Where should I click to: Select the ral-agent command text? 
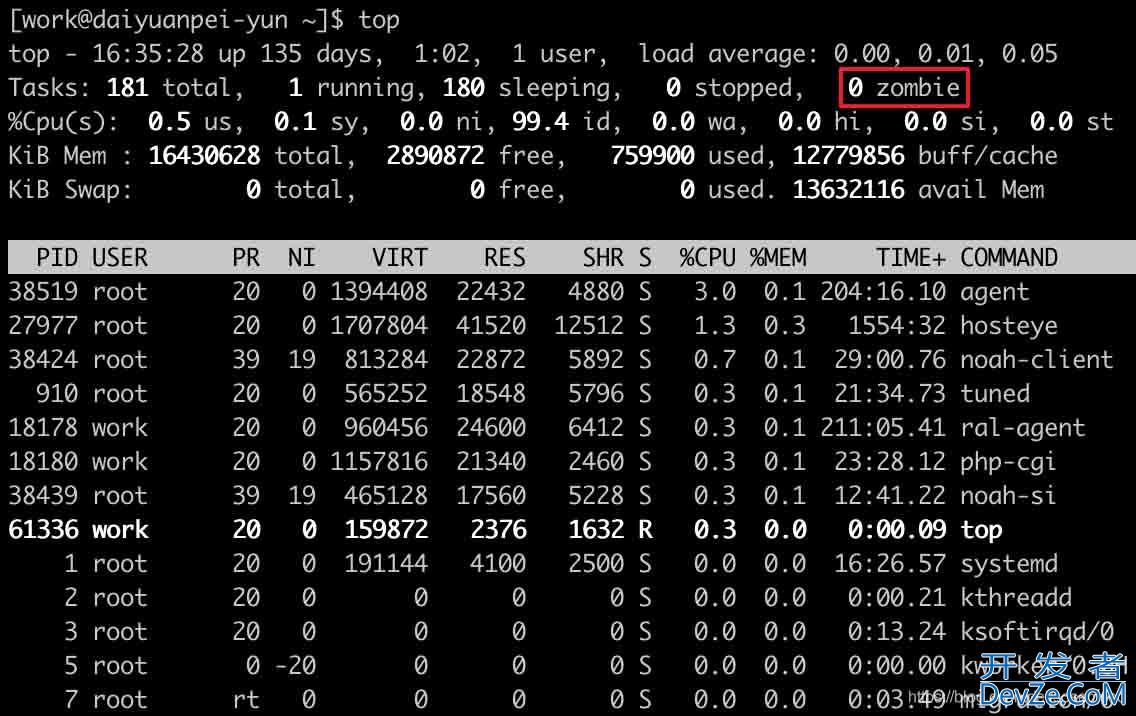pyautogui.click(x=1022, y=428)
